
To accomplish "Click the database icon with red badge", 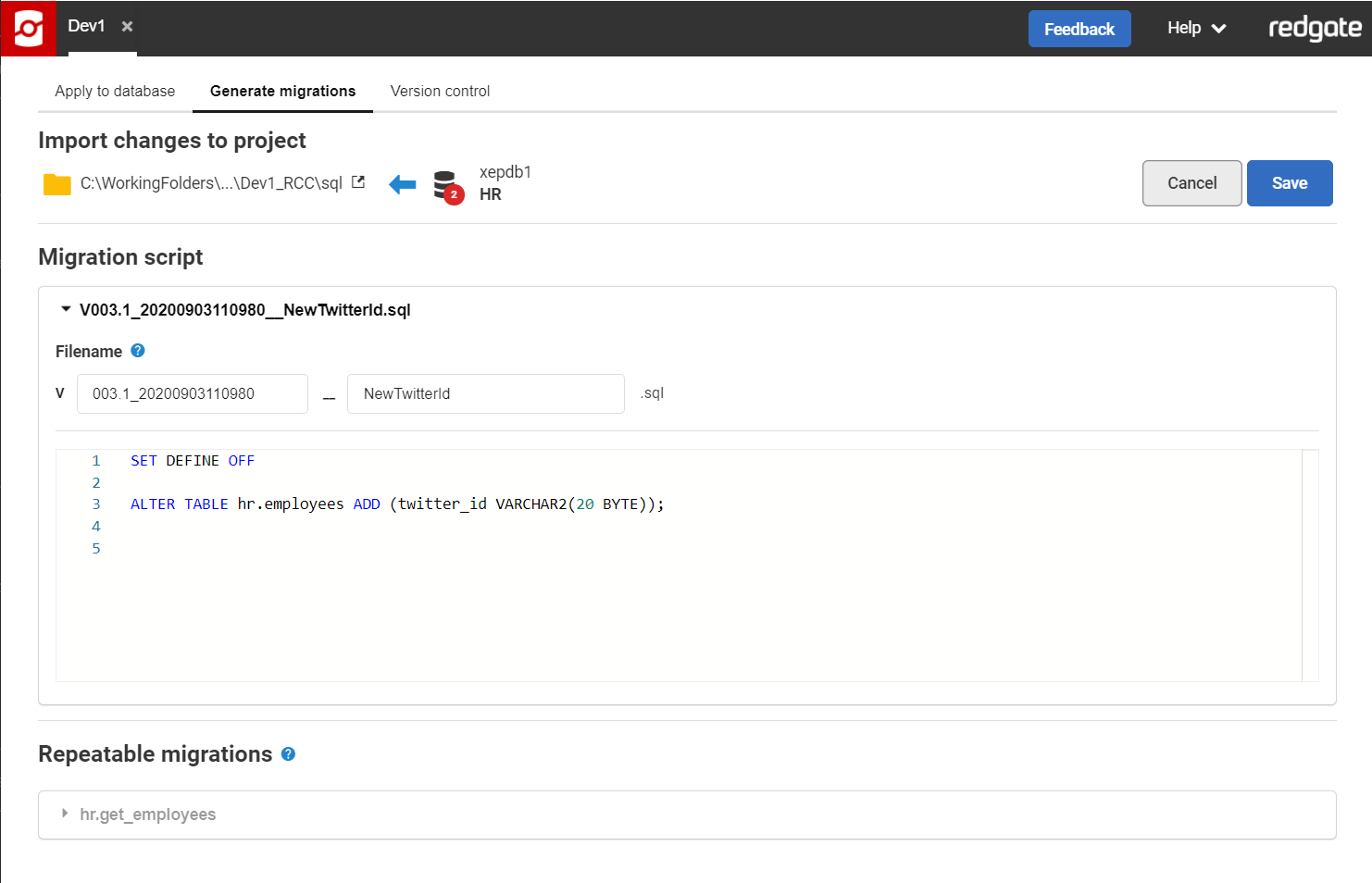I will (x=447, y=186).
